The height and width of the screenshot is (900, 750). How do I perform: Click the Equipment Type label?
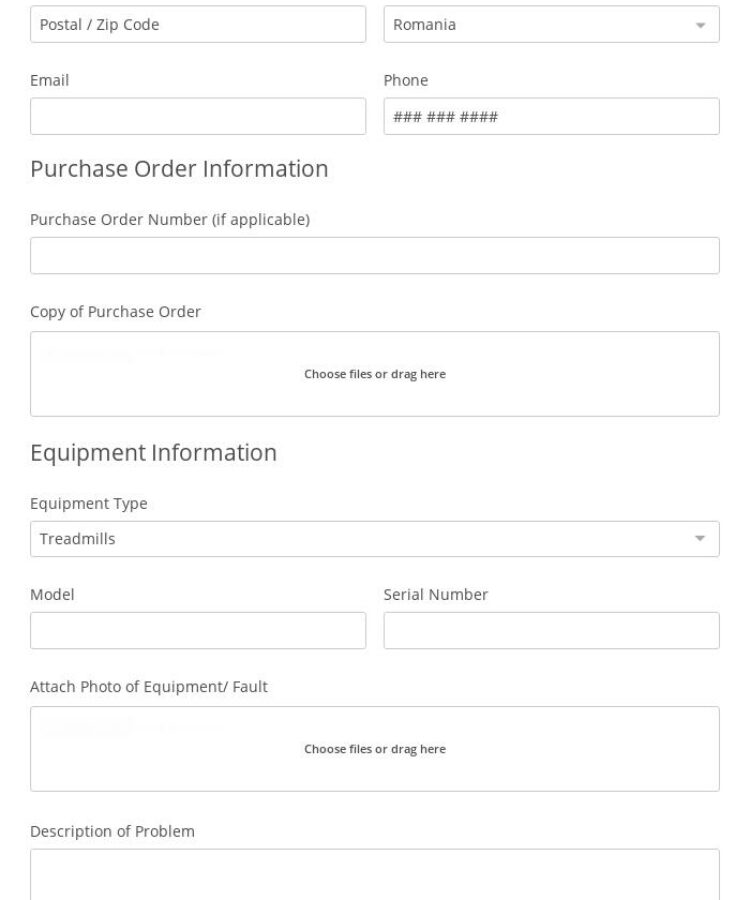86,503
